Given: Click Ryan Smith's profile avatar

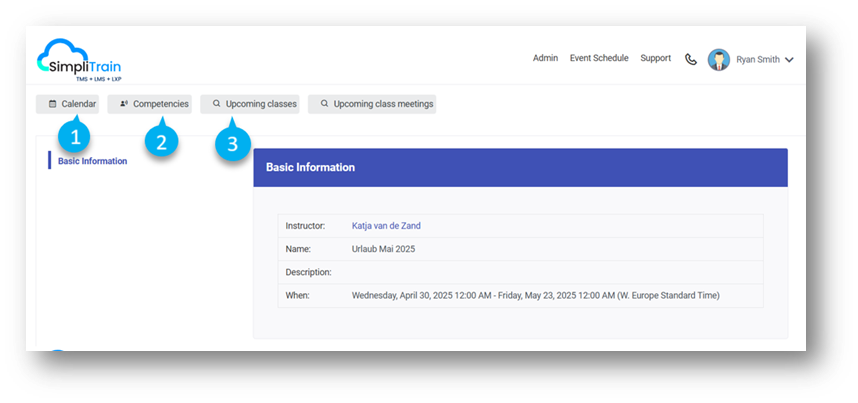Looking at the screenshot, I should (718, 59).
